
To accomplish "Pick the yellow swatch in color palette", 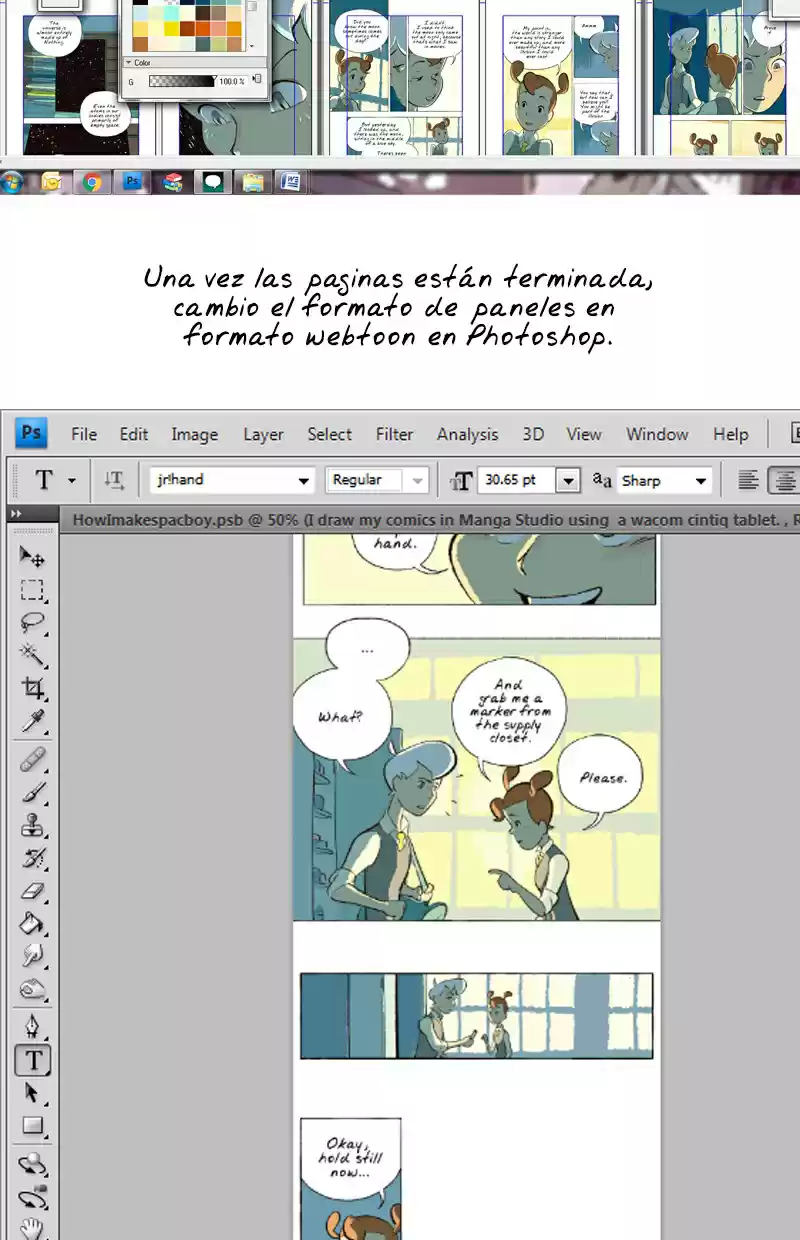I will (x=172, y=28).
